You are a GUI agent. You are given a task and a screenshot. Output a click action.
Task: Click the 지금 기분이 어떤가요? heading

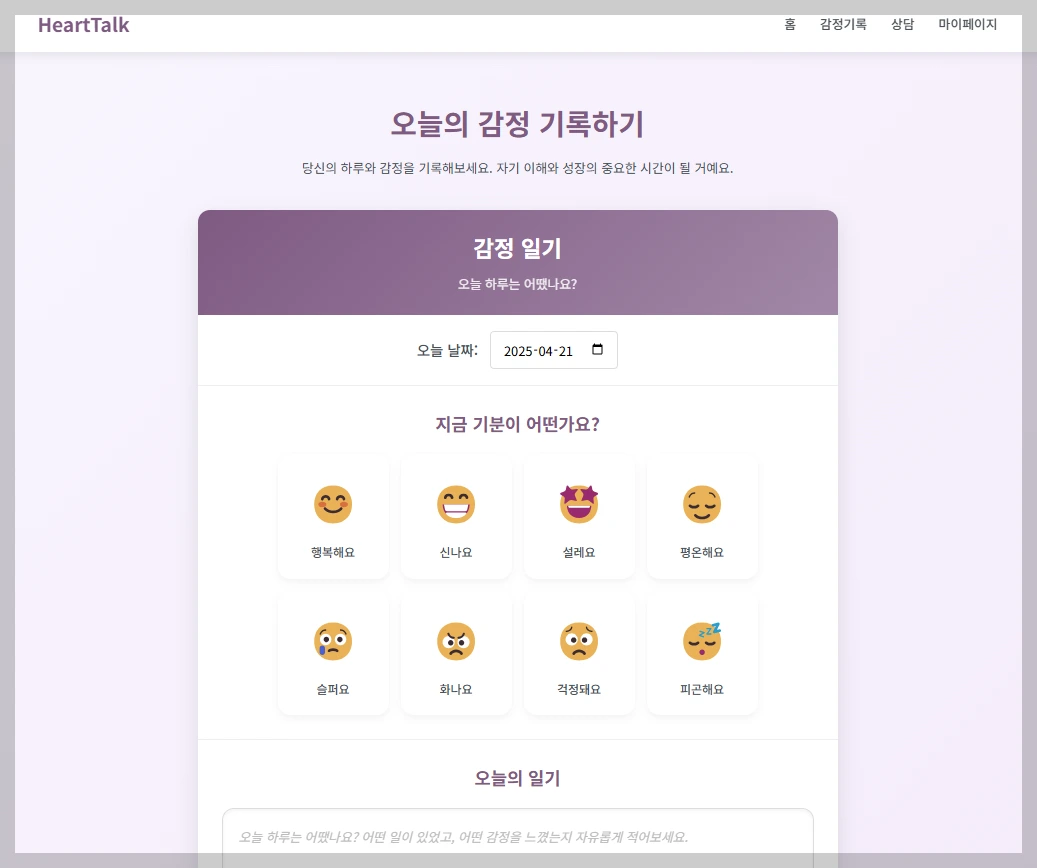coord(518,424)
